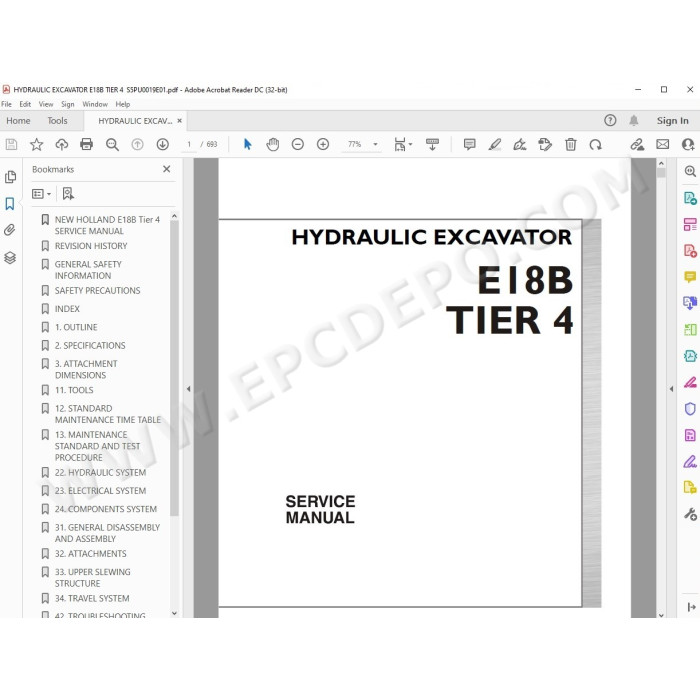Share a link to the file icon
Image resolution: width=700 pixels, height=700 pixels.
coord(637,144)
